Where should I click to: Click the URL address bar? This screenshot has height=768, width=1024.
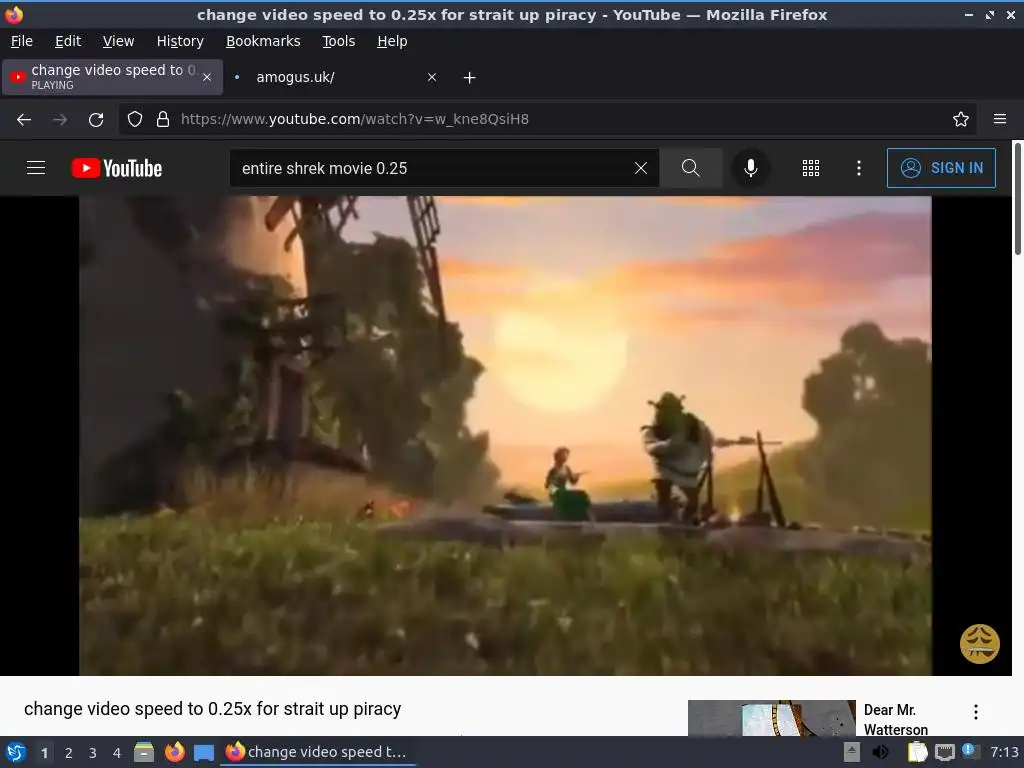click(547, 120)
